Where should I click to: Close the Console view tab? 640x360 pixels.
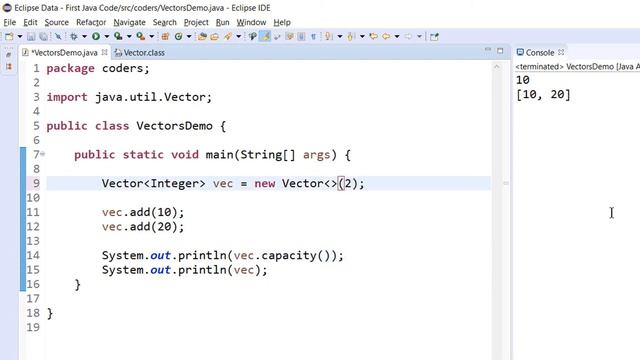(x=561, y=52)
